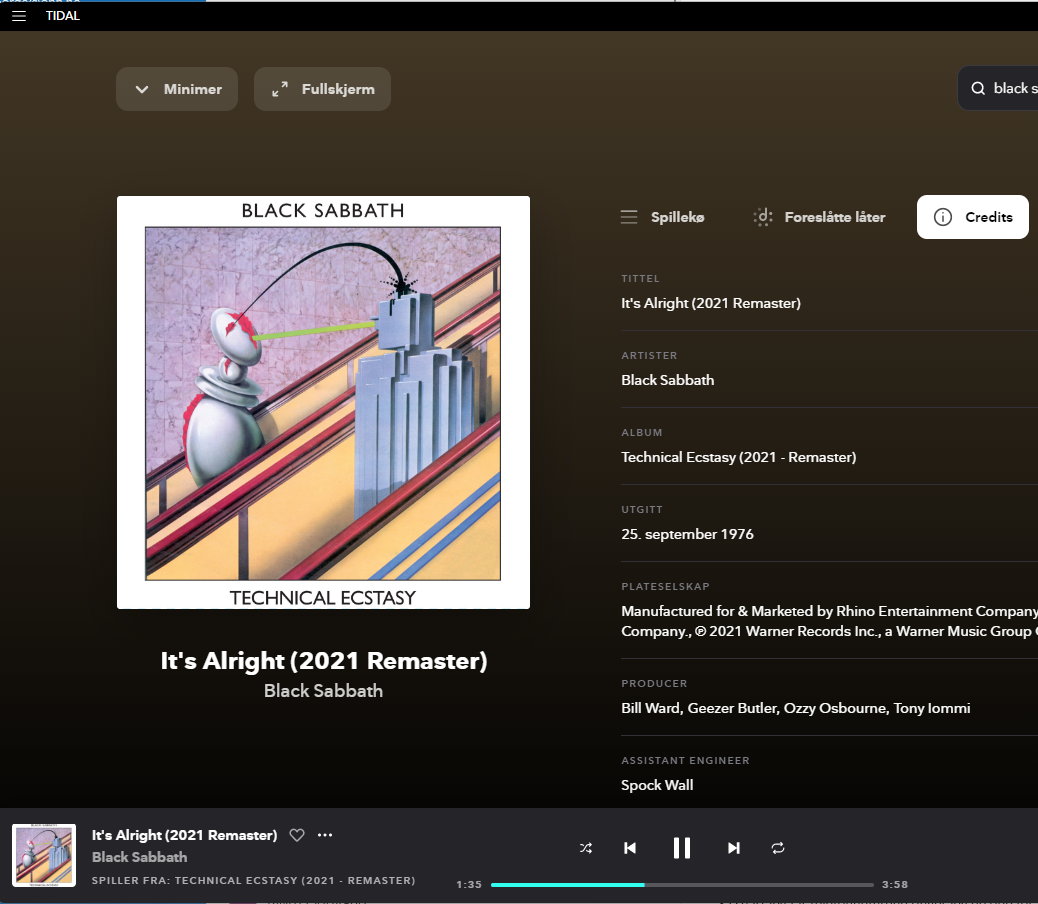This screenshot has height=904, width=1038.
Task: Enter fullscreen with the Fullskjerm button
Action: pyautogui.click(x=322, y=89)
